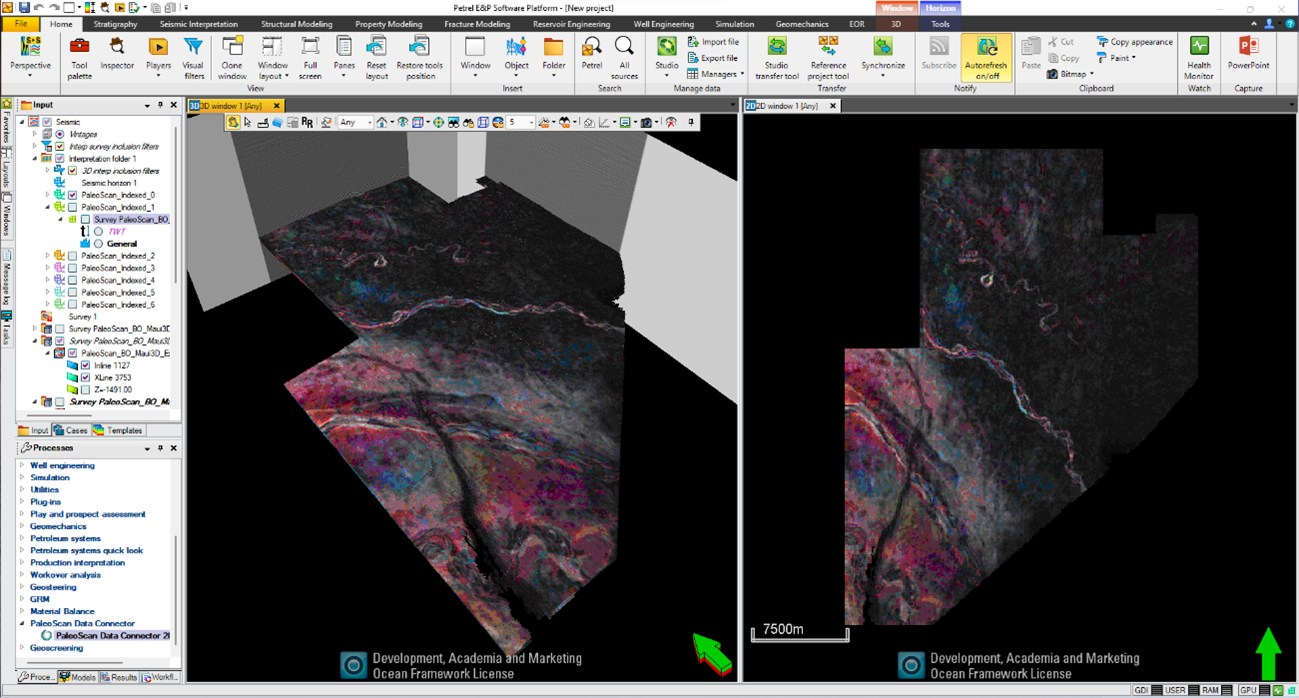This screenshot has width=1299, height=698.
Task: Collapse the Interpretation folder 1 node
Action: pyautogui.click(x=35, y=159)
